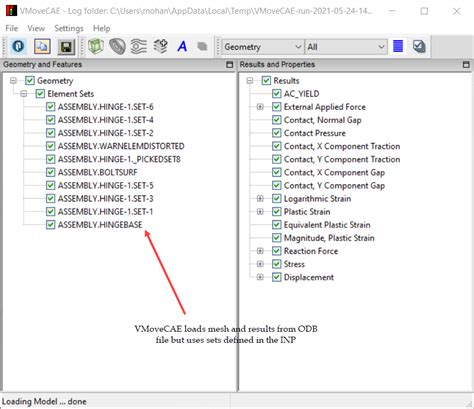Select Contact, Y Component Traction label
Image resolution: width=474 pixels, height=409 pixels.
click(342, 159)
